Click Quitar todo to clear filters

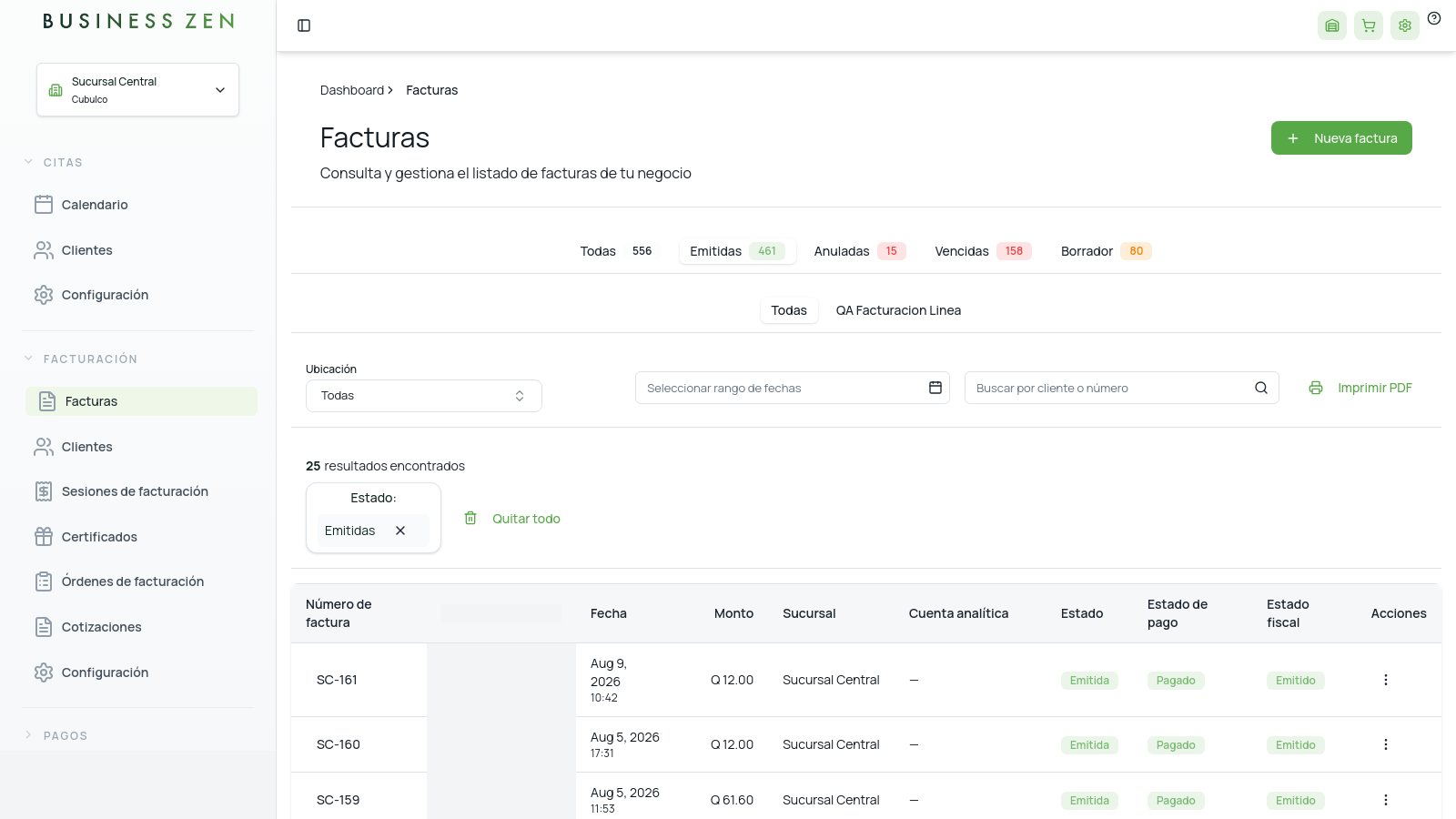tap(511, 519)
